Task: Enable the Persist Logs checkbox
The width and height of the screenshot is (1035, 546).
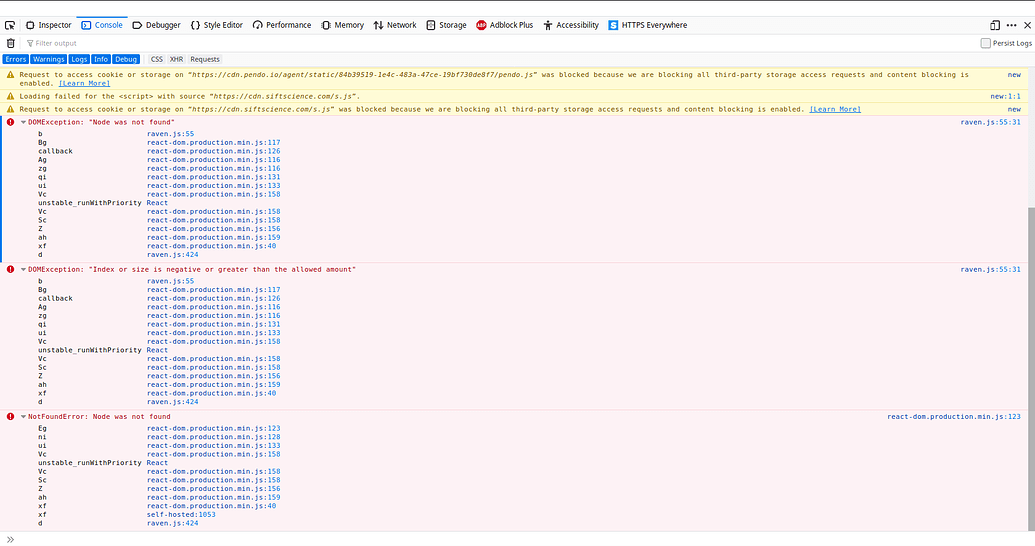Action: [985, 43]
